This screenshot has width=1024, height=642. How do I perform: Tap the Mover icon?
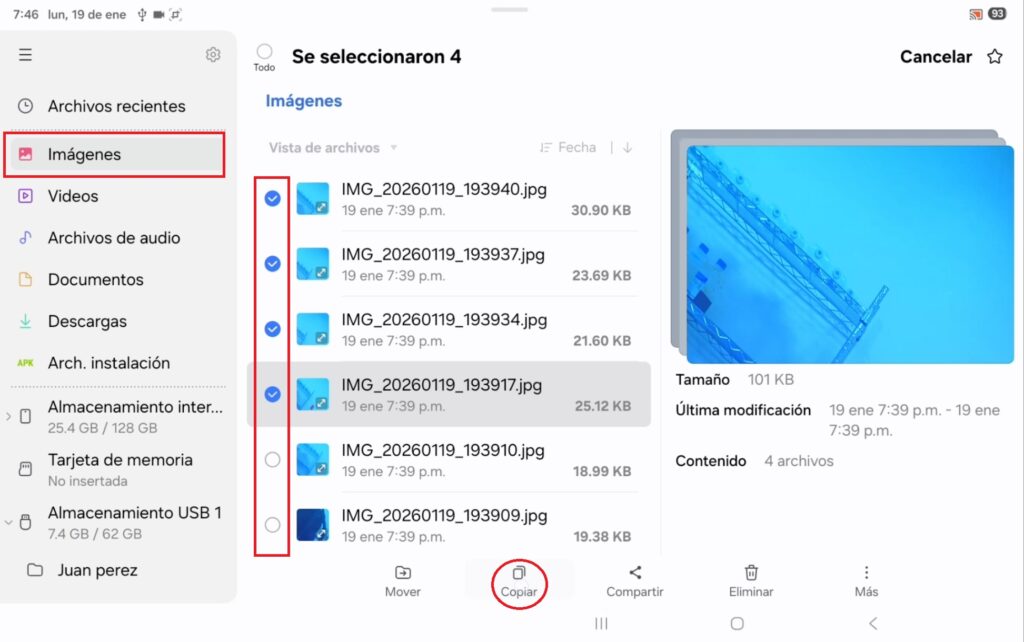pyautogui.click(x=402, y=574)
